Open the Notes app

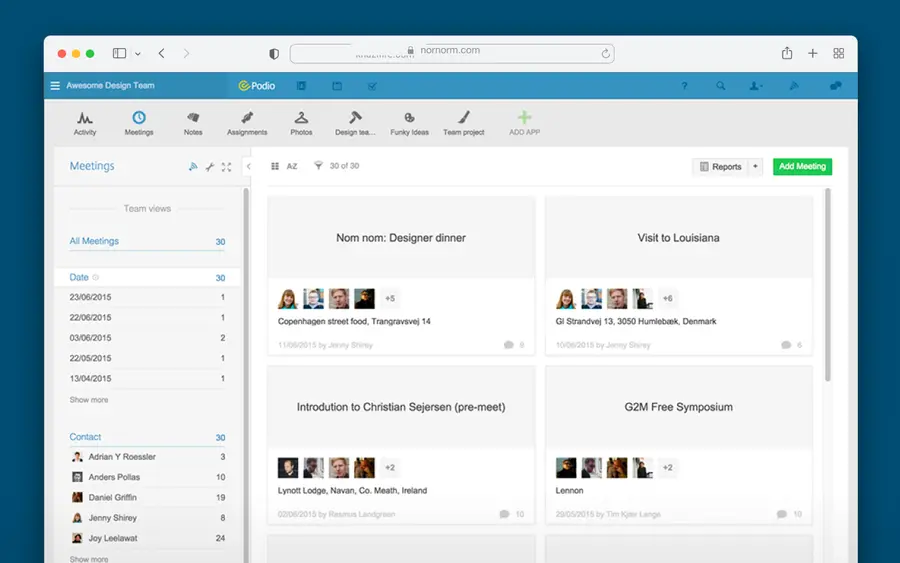pyautogui.click(x=193, y=123)
